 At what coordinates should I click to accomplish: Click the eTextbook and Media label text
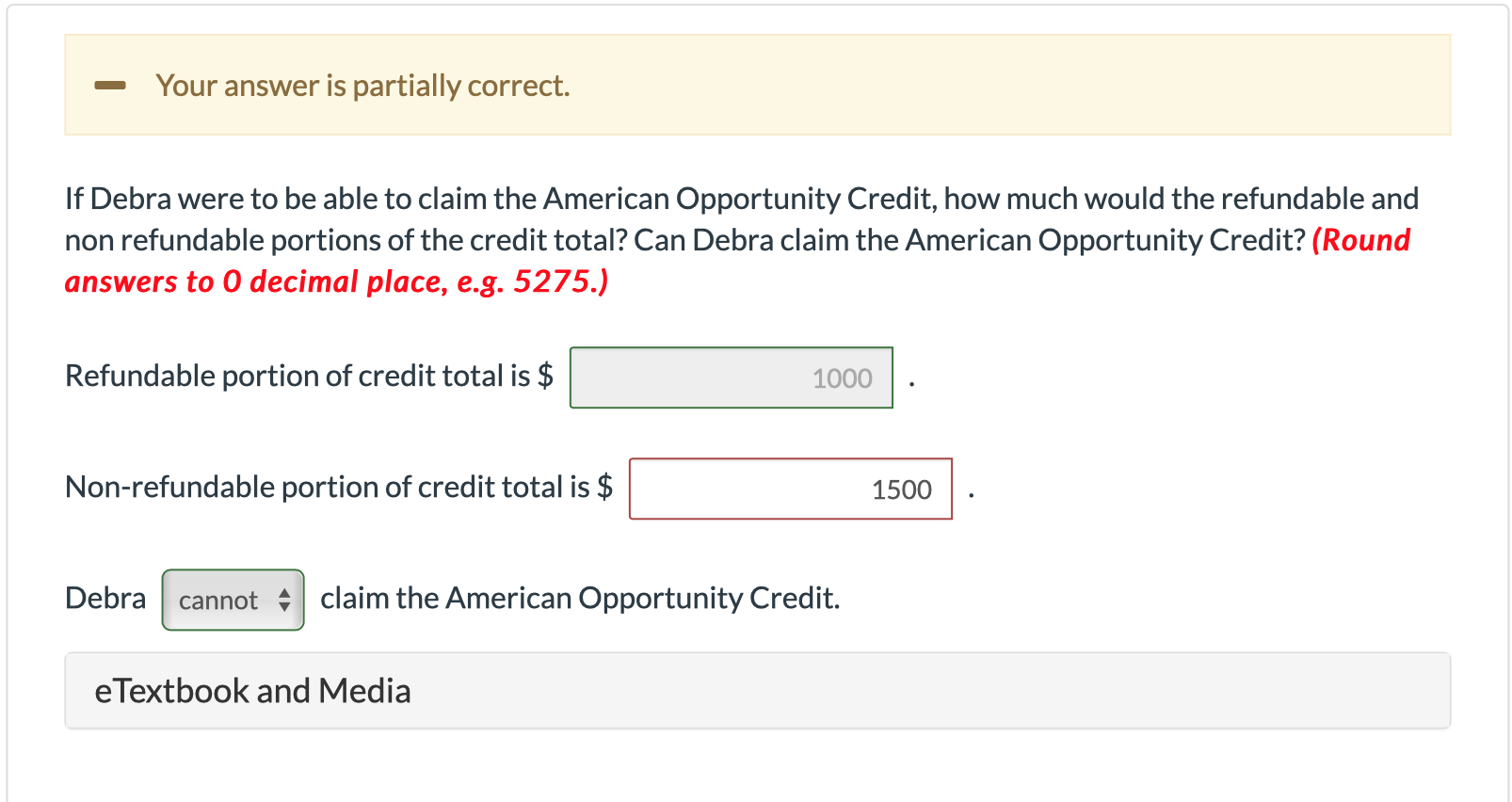tap(252, 690)
